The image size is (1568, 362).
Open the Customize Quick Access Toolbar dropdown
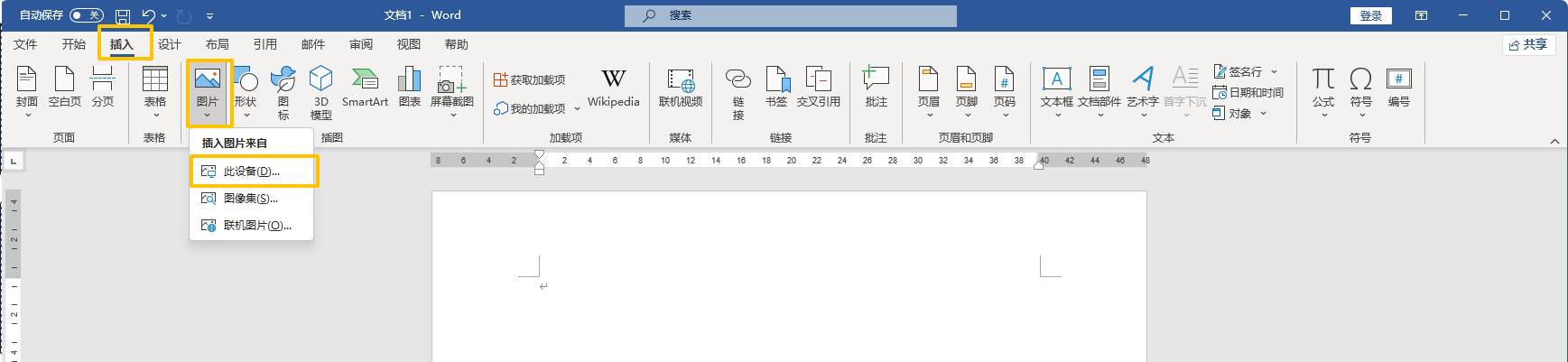coord(209,15)
